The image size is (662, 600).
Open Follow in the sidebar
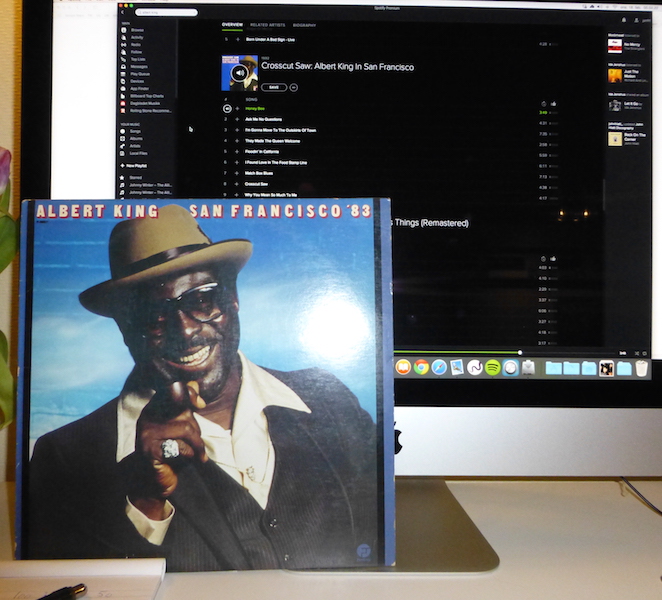tap(136, 52)
